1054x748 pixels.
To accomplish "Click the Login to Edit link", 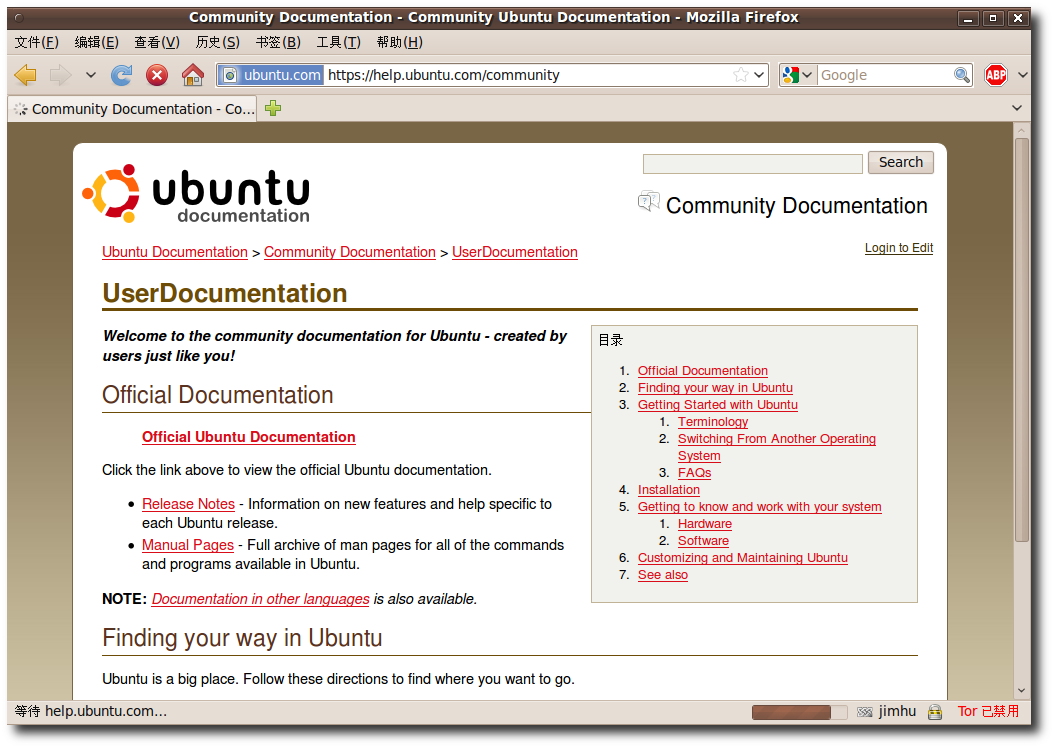I will [x=899, y=248].
